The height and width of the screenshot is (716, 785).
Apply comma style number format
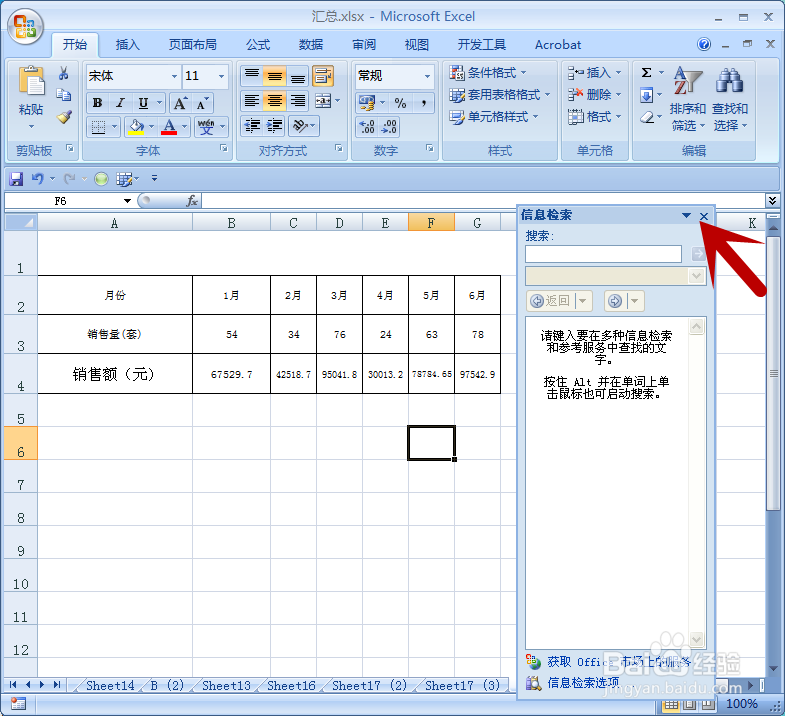(424, 103)
